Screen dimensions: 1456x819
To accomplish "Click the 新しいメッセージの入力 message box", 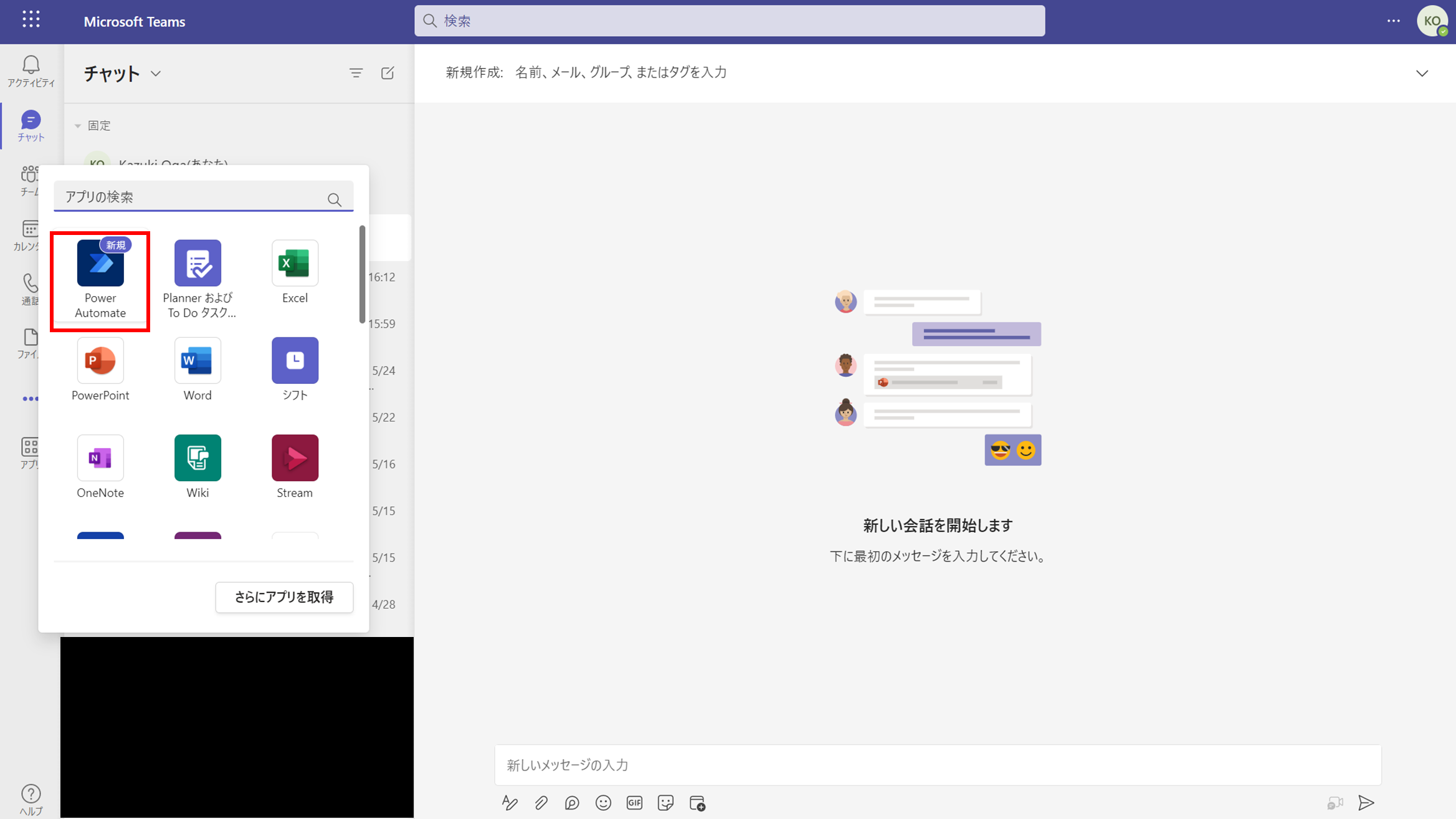I will coord(938,765).
